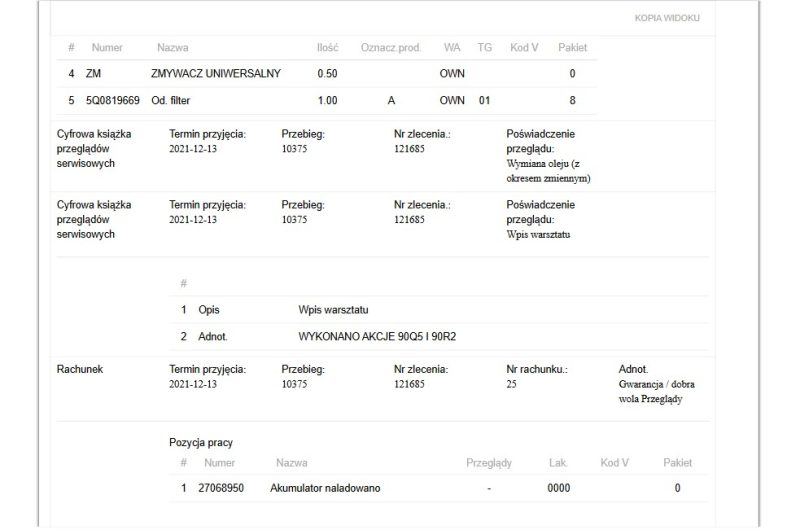This screenshot has width=800, height=530.
Task: Click order number 121685 in first service entry
Action: point(409,149)
